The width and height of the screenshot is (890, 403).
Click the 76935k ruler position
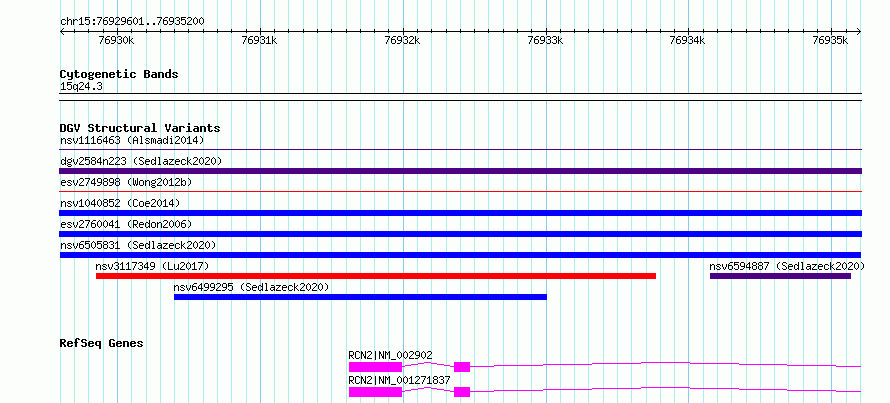pos(830,40)
